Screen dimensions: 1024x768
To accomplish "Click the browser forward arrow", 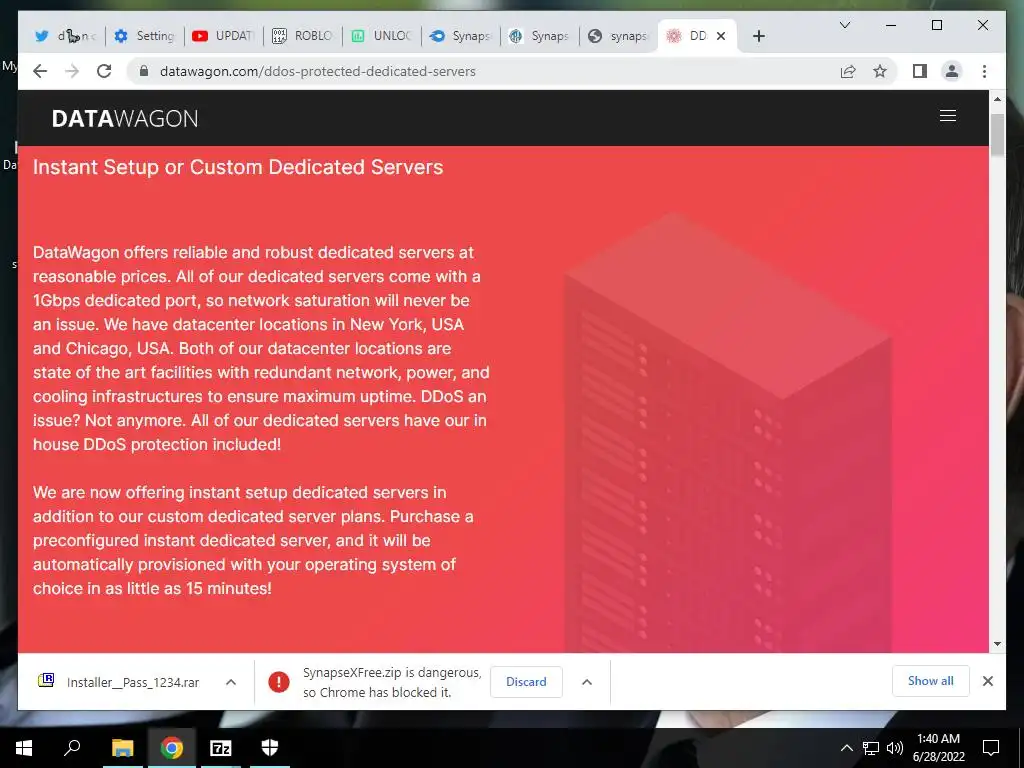I will coord(72,71).
